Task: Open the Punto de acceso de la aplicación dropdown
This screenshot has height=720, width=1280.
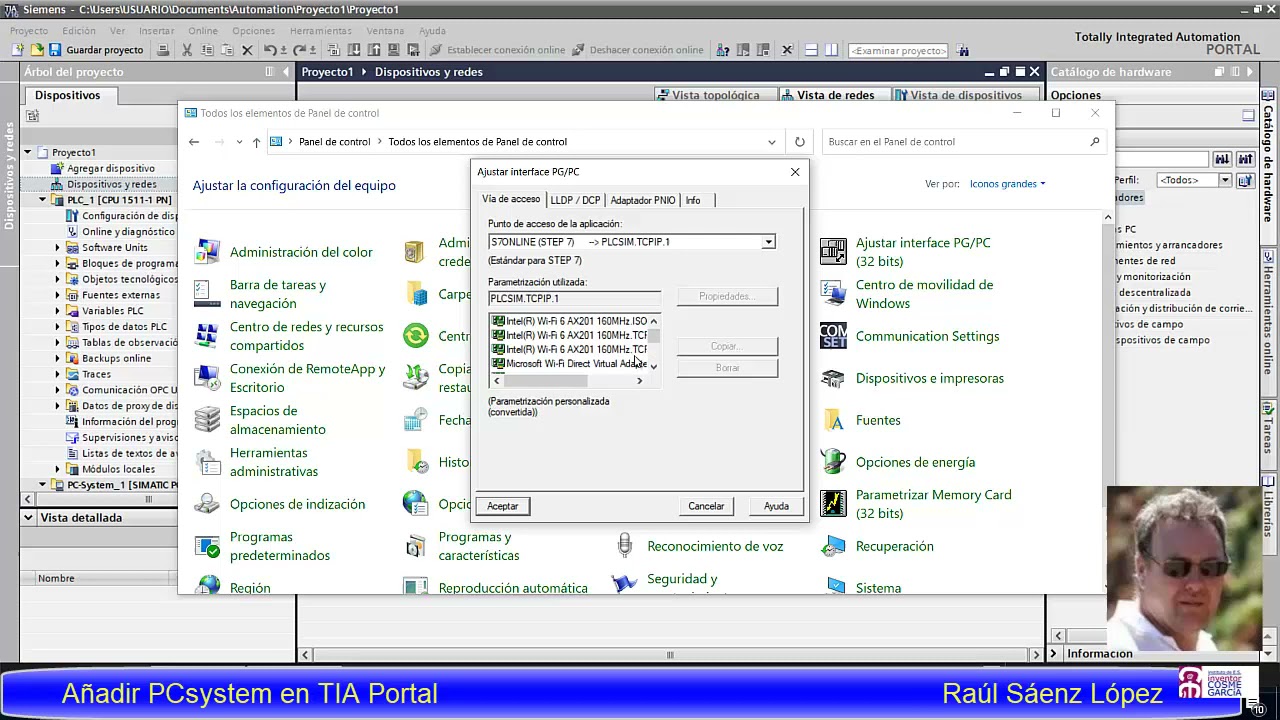Action: [768, 242]
